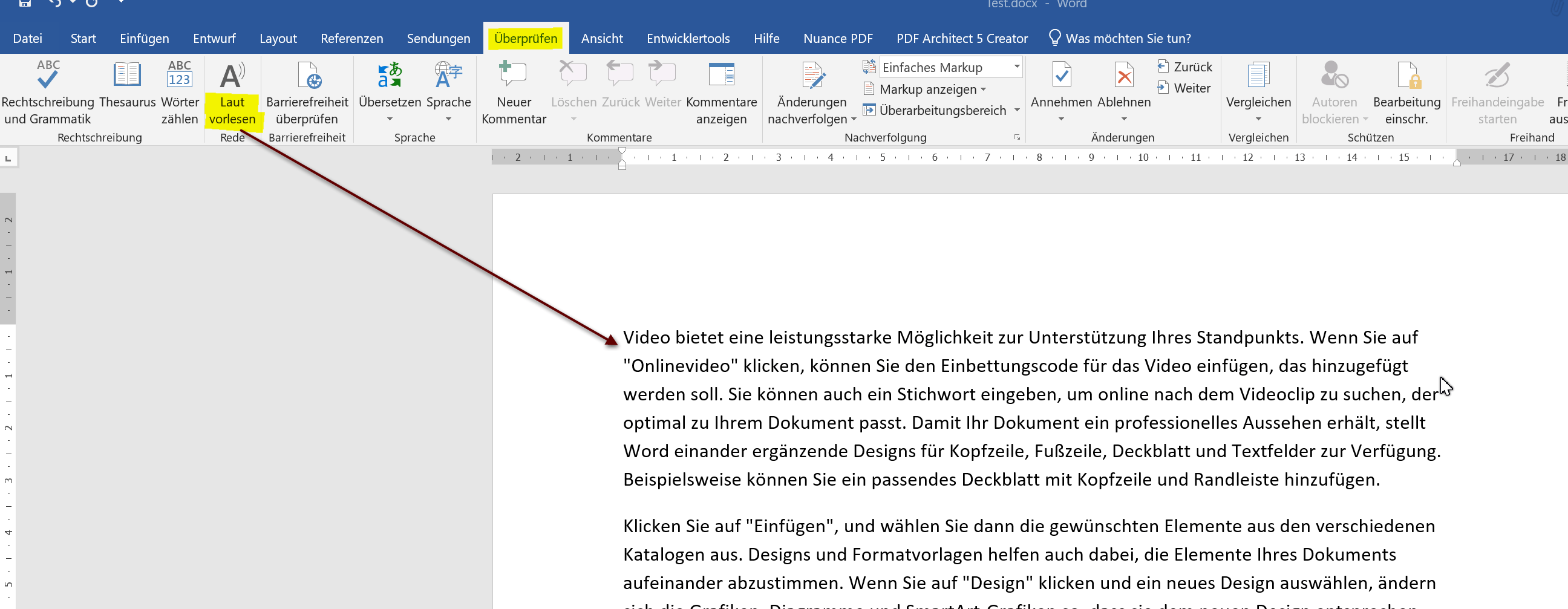Open PDF Architect 5 Creator tab
The height and width of the screenshot is (609, 1568).
[962, 38]
